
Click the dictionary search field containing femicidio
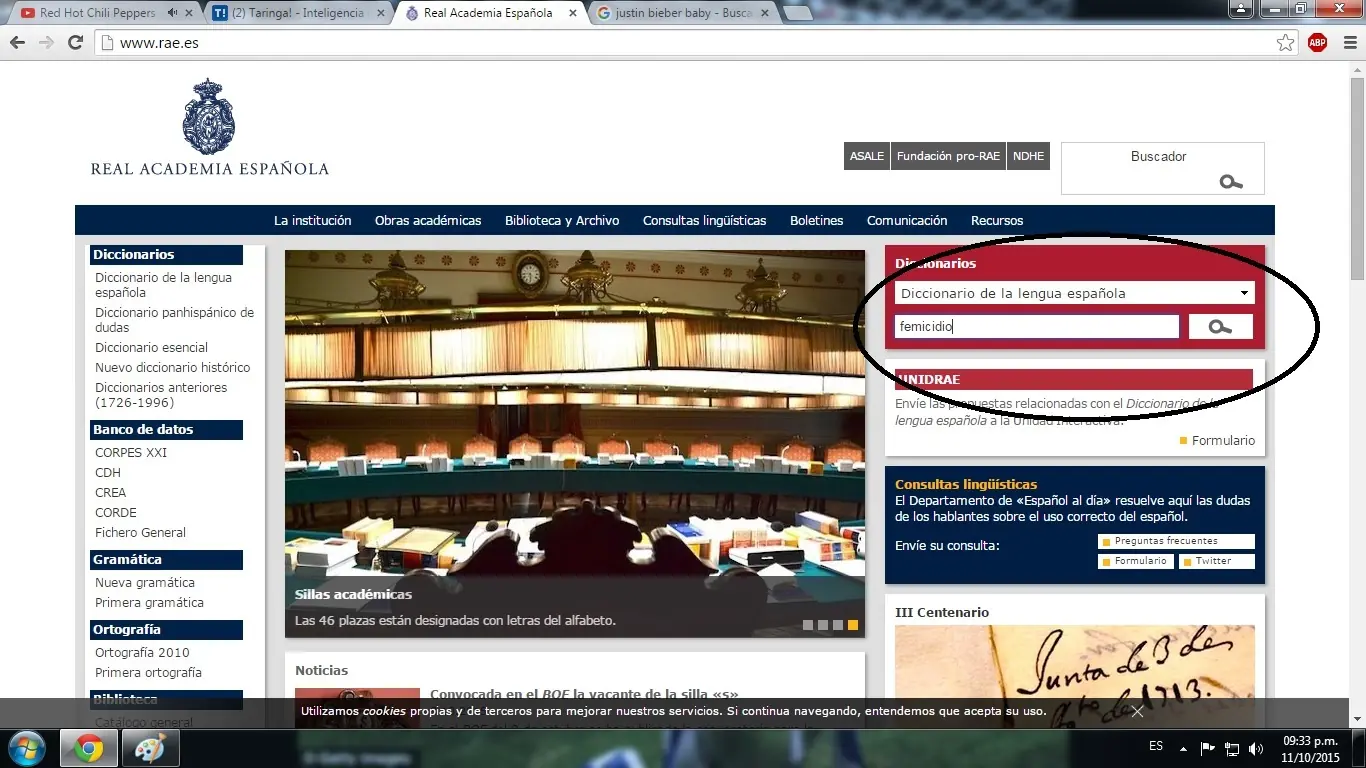pos(1036,327)
